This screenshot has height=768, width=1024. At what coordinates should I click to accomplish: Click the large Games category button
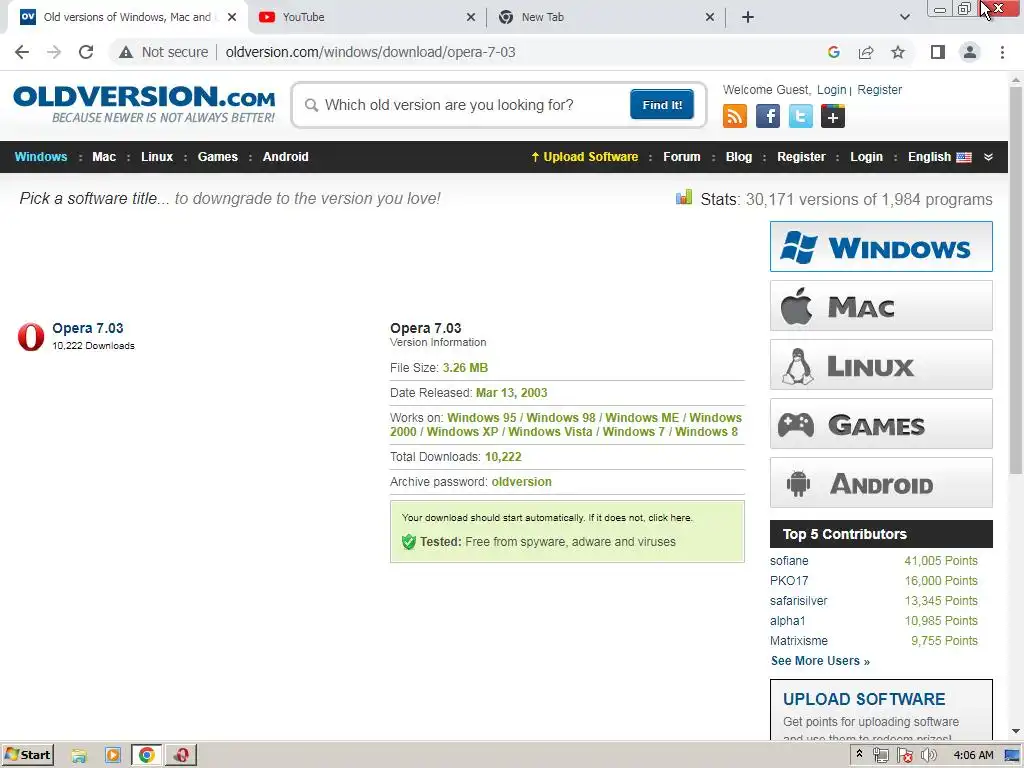881,424
